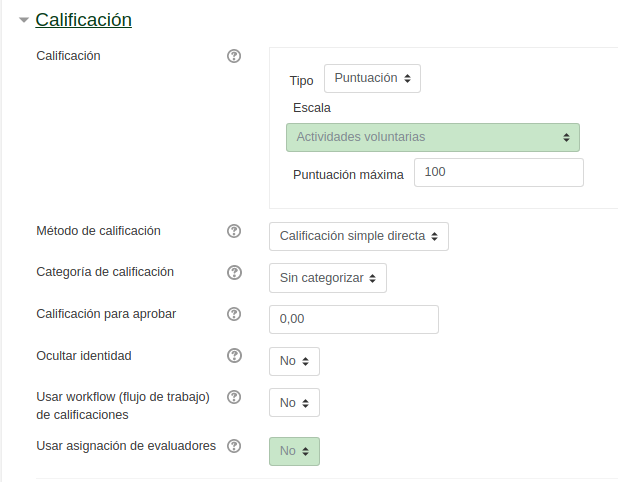Click the Puntuación máxima input field
This screenshot has width=618, height=482.
pos(499,173)
